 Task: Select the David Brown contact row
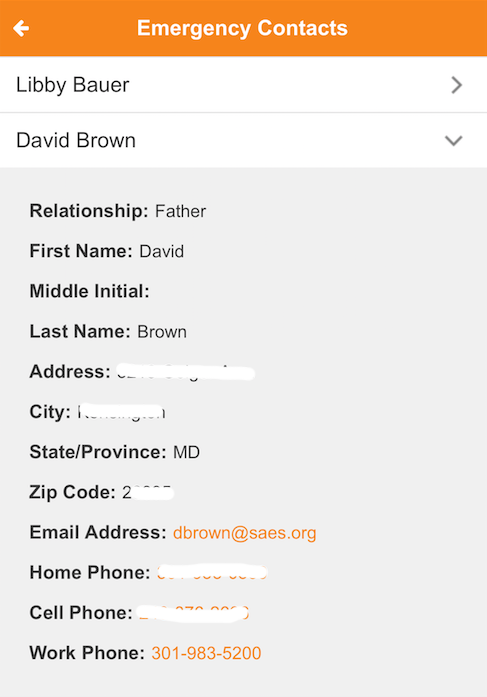click(x=244, y=140)
